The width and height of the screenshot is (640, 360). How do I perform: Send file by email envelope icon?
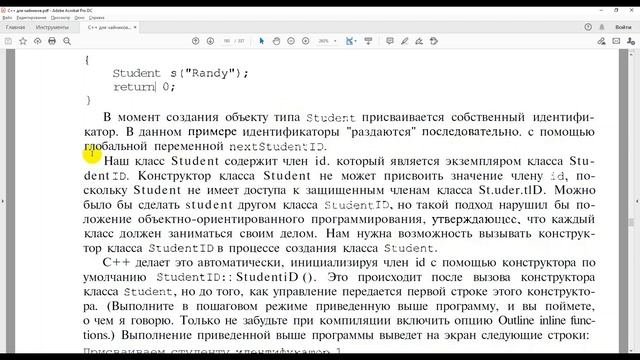[x=616, y=41]
